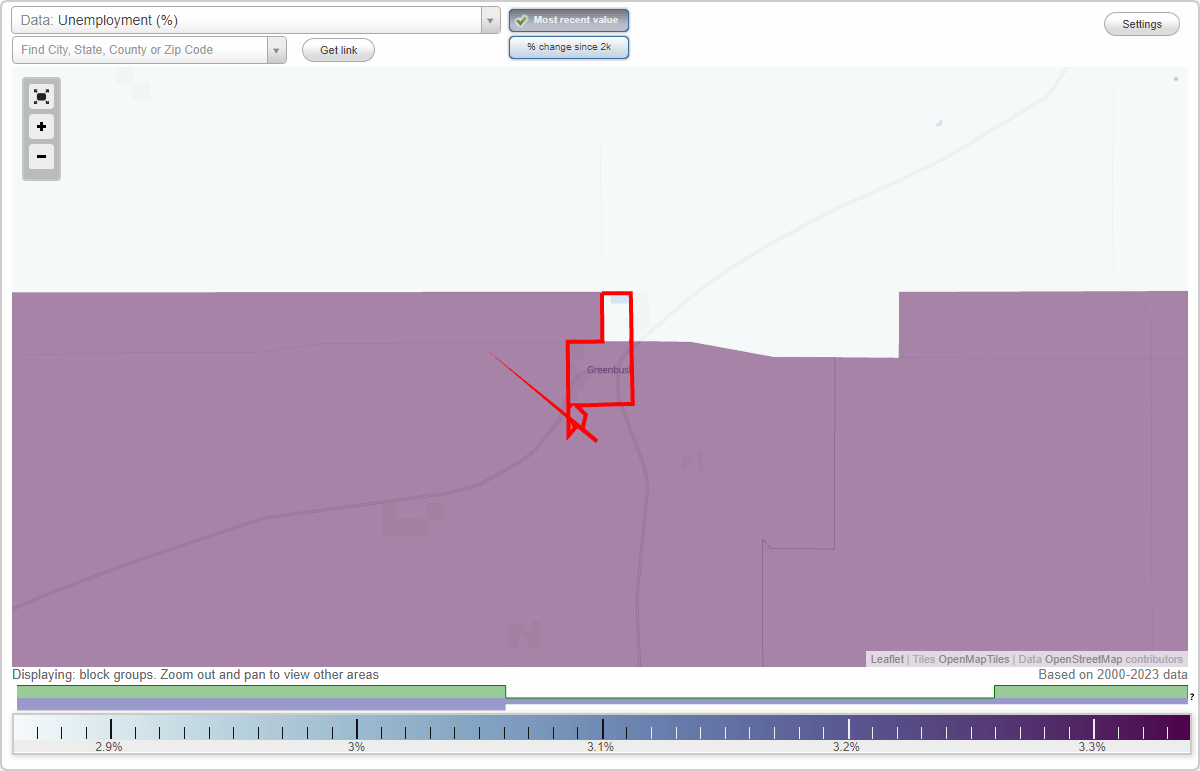Click the 3.2% label on the legend

click(x=846, y=747)
